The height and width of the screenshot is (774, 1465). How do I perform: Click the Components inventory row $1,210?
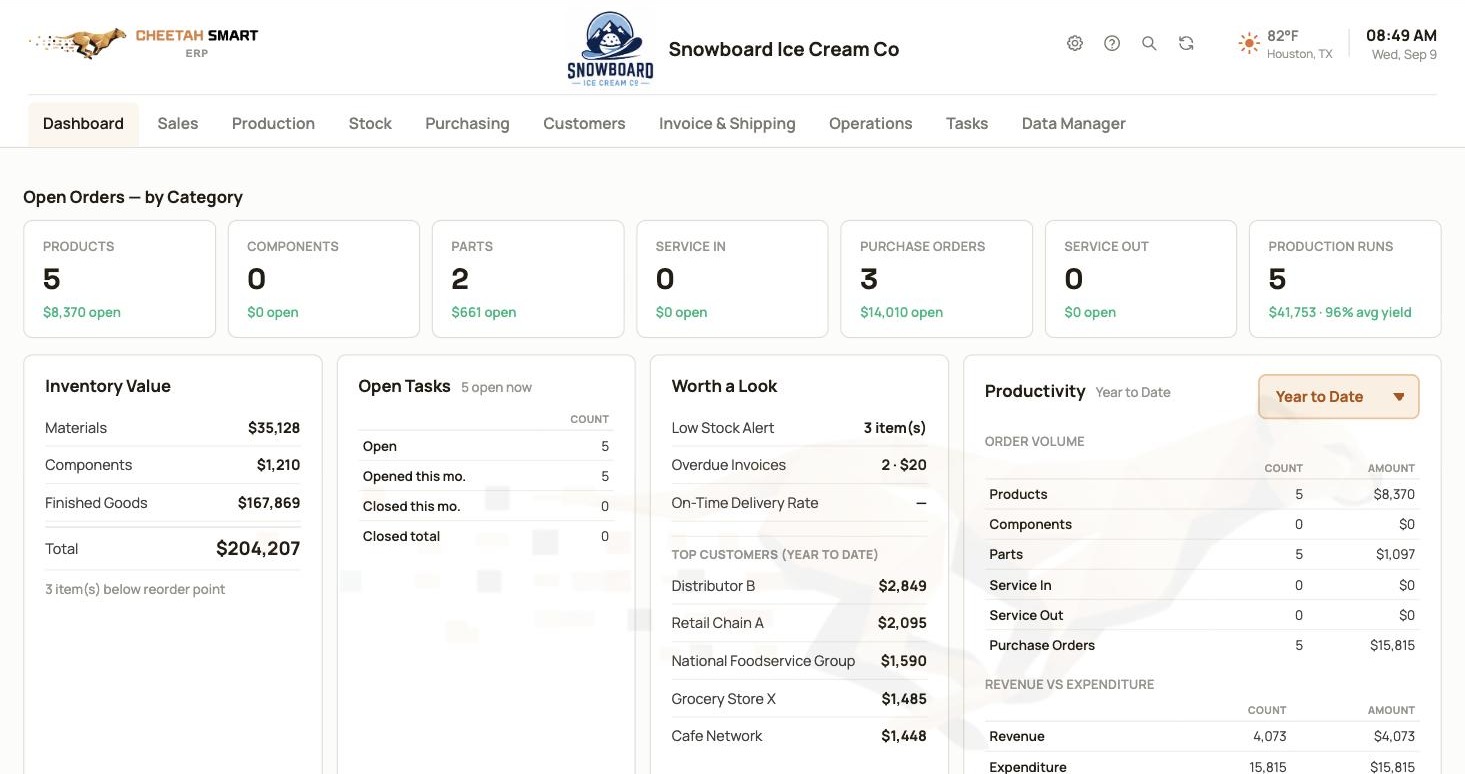click(172, 465)
